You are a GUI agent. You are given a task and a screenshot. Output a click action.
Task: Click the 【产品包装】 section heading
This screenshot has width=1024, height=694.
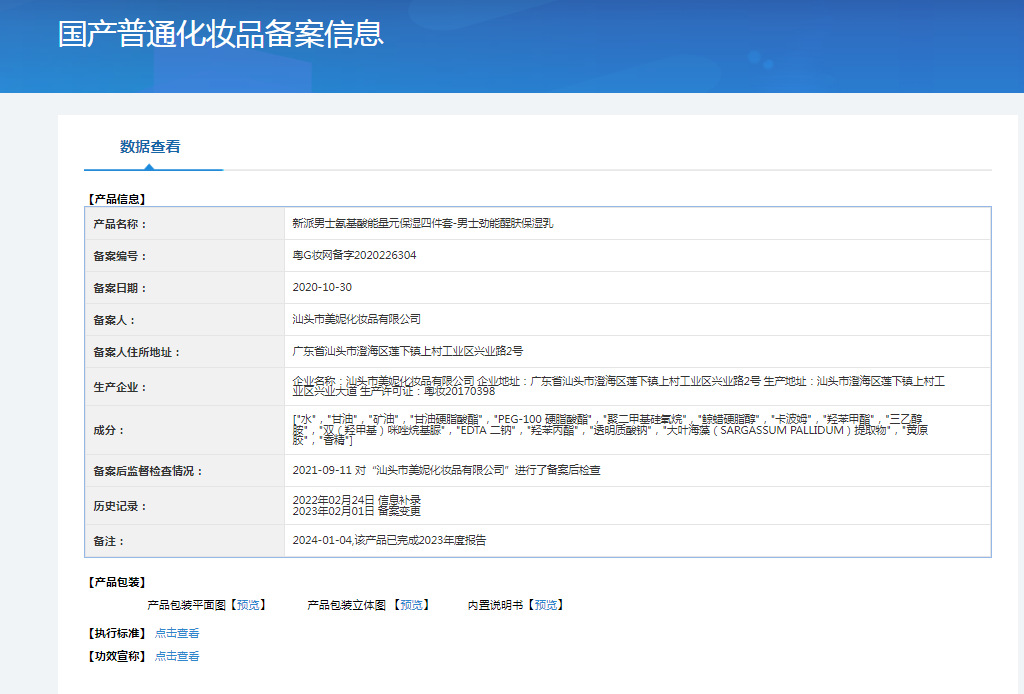click(x=116, y=582)
